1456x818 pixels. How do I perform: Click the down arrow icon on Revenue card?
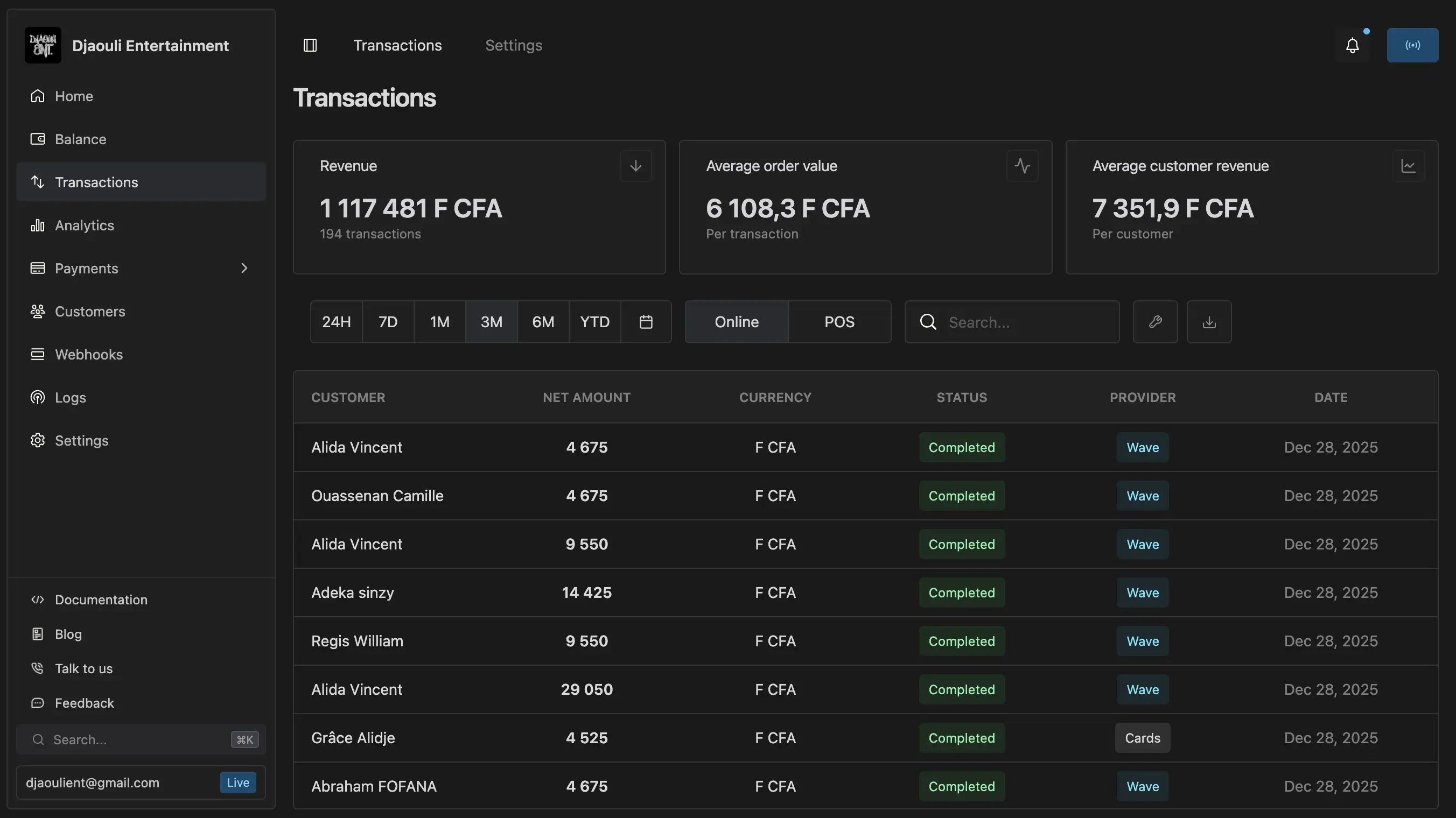(x=635, y=166)
